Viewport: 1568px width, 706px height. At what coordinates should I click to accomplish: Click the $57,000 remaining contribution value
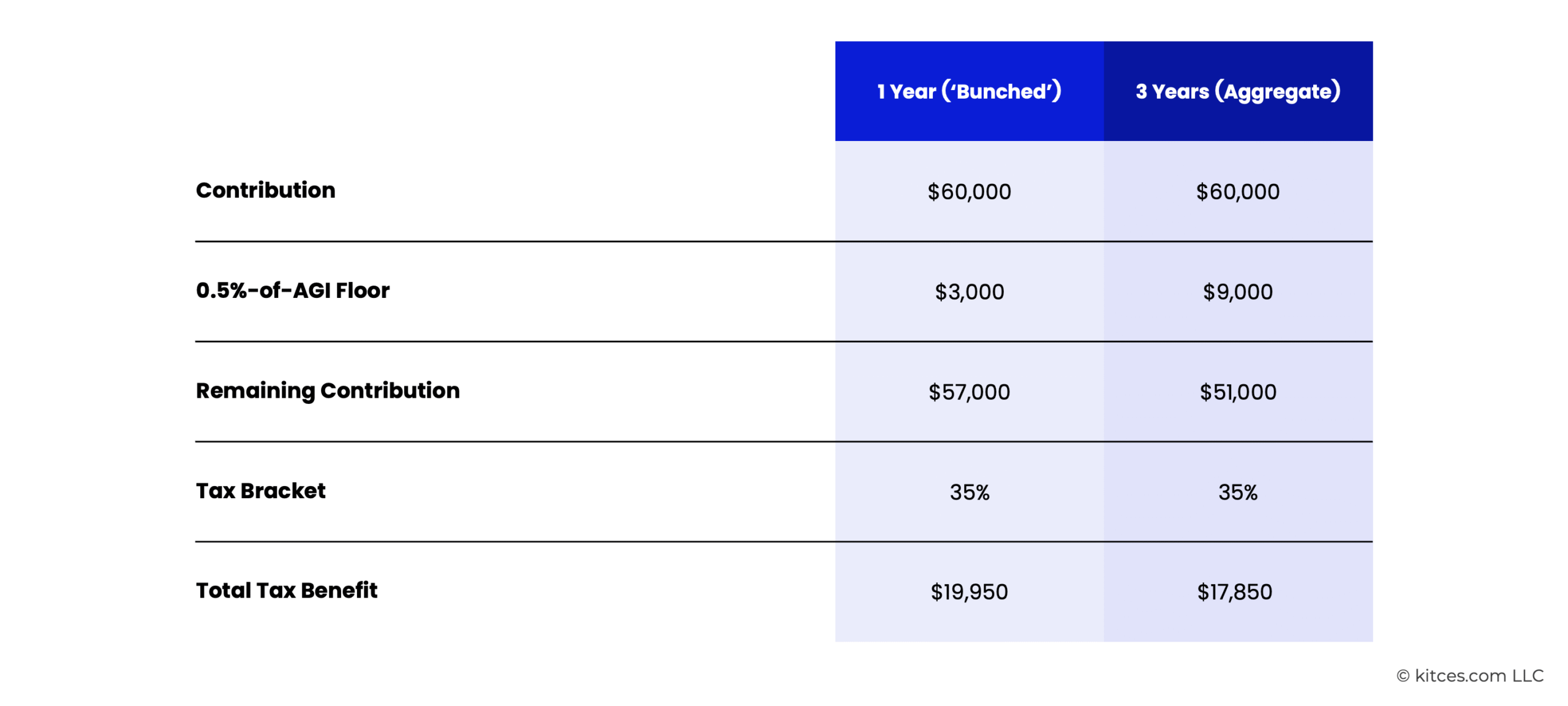[969, 392]
